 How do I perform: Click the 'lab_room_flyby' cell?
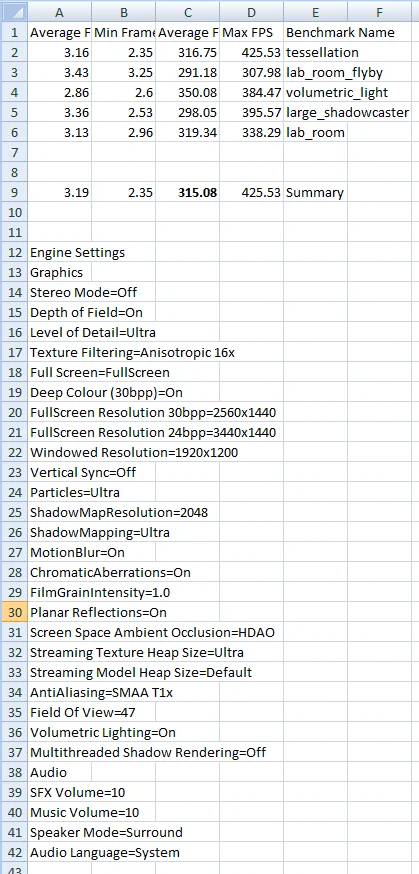click(x=334, y=72)
